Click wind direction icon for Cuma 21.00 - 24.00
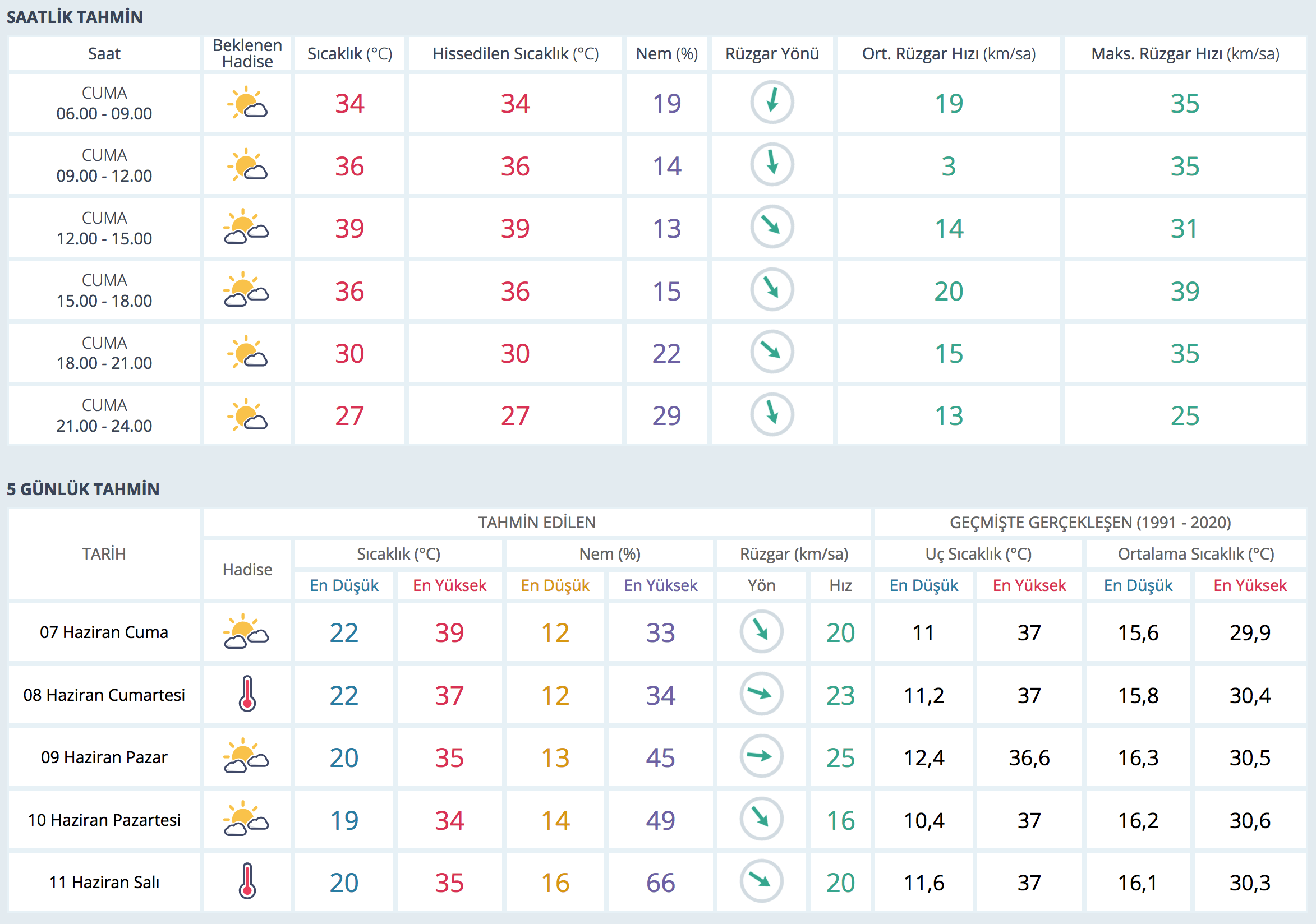This screenshot has height=924, width=1316. (771, 414)
